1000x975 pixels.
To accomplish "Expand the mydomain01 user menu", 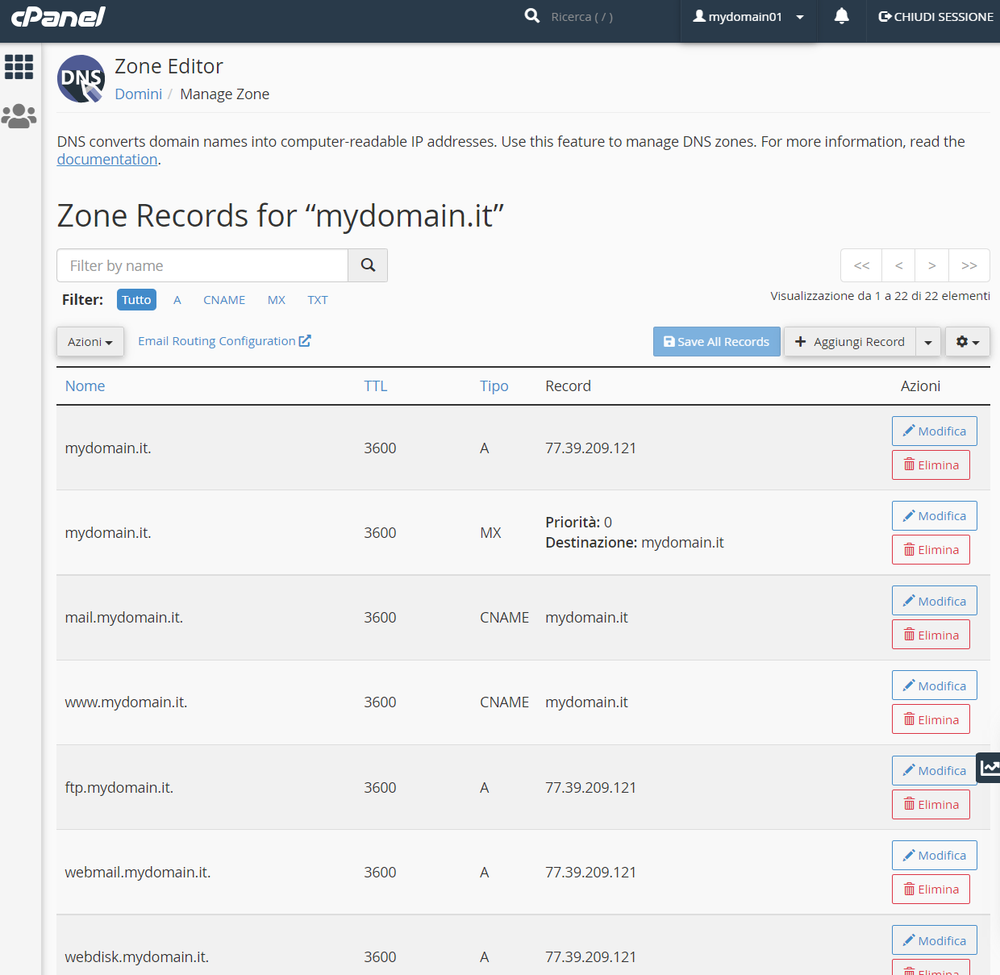I will 747,17.
